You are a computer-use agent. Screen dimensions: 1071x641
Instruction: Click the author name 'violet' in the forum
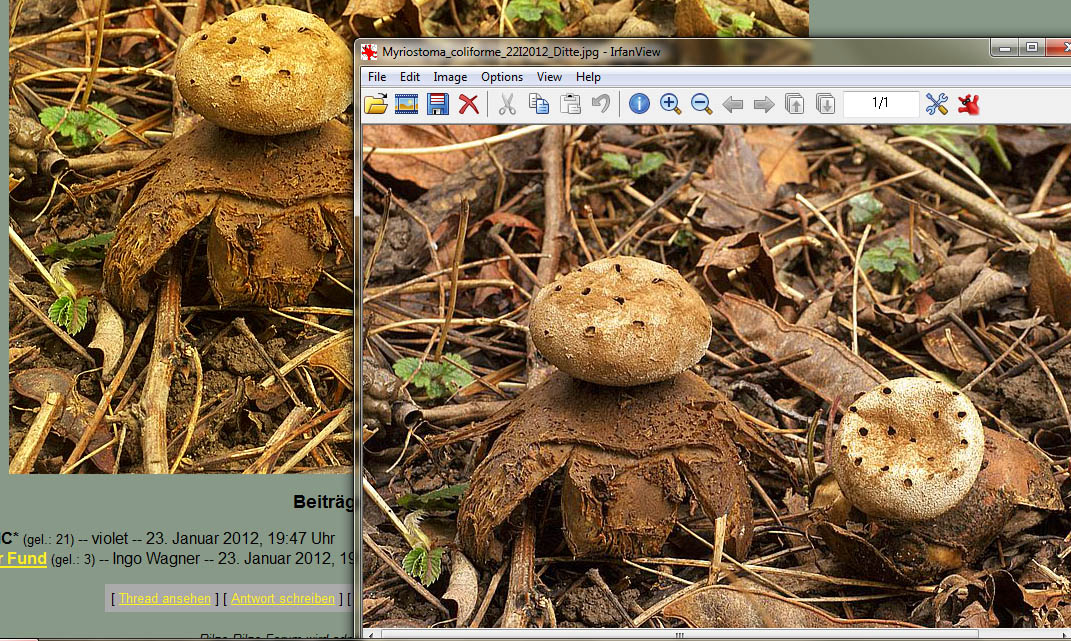coord(110,538)
